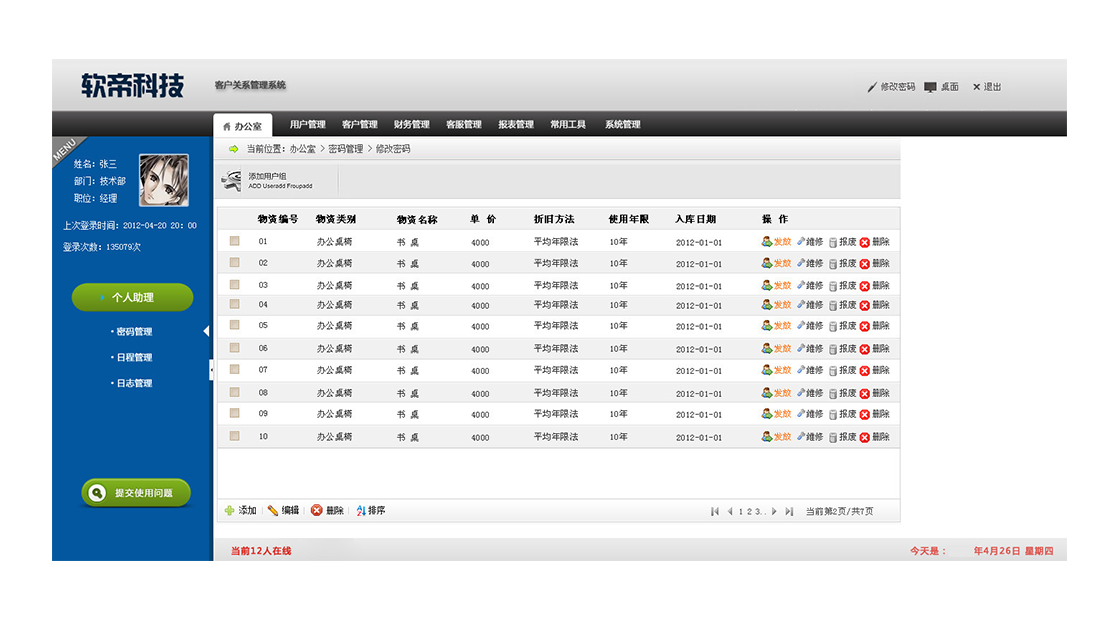Open the 系统管理 menu
Image resolution: width=1120 pixels, height=620 pixels.
[x=622, y=124]
